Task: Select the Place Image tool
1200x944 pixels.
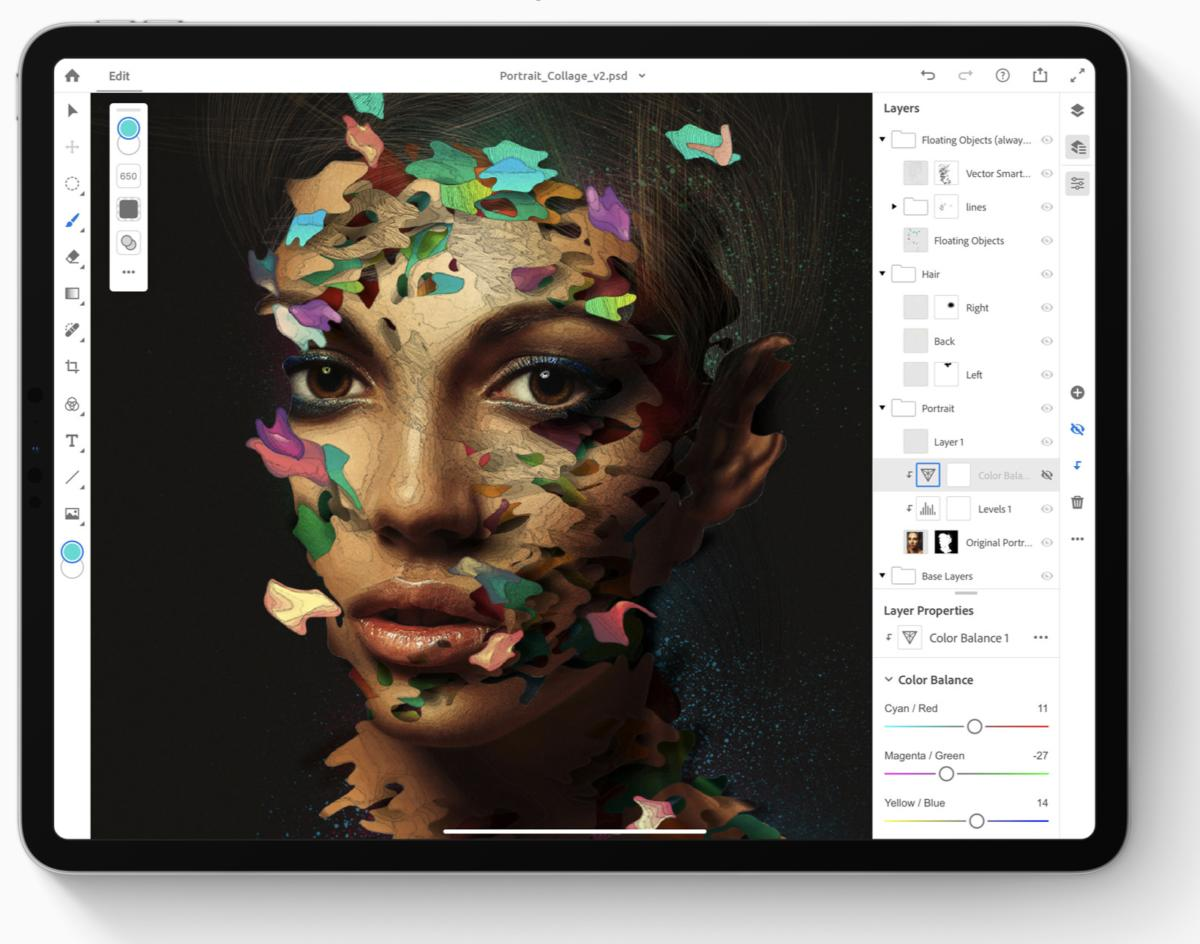Action: tap(72, 514)
